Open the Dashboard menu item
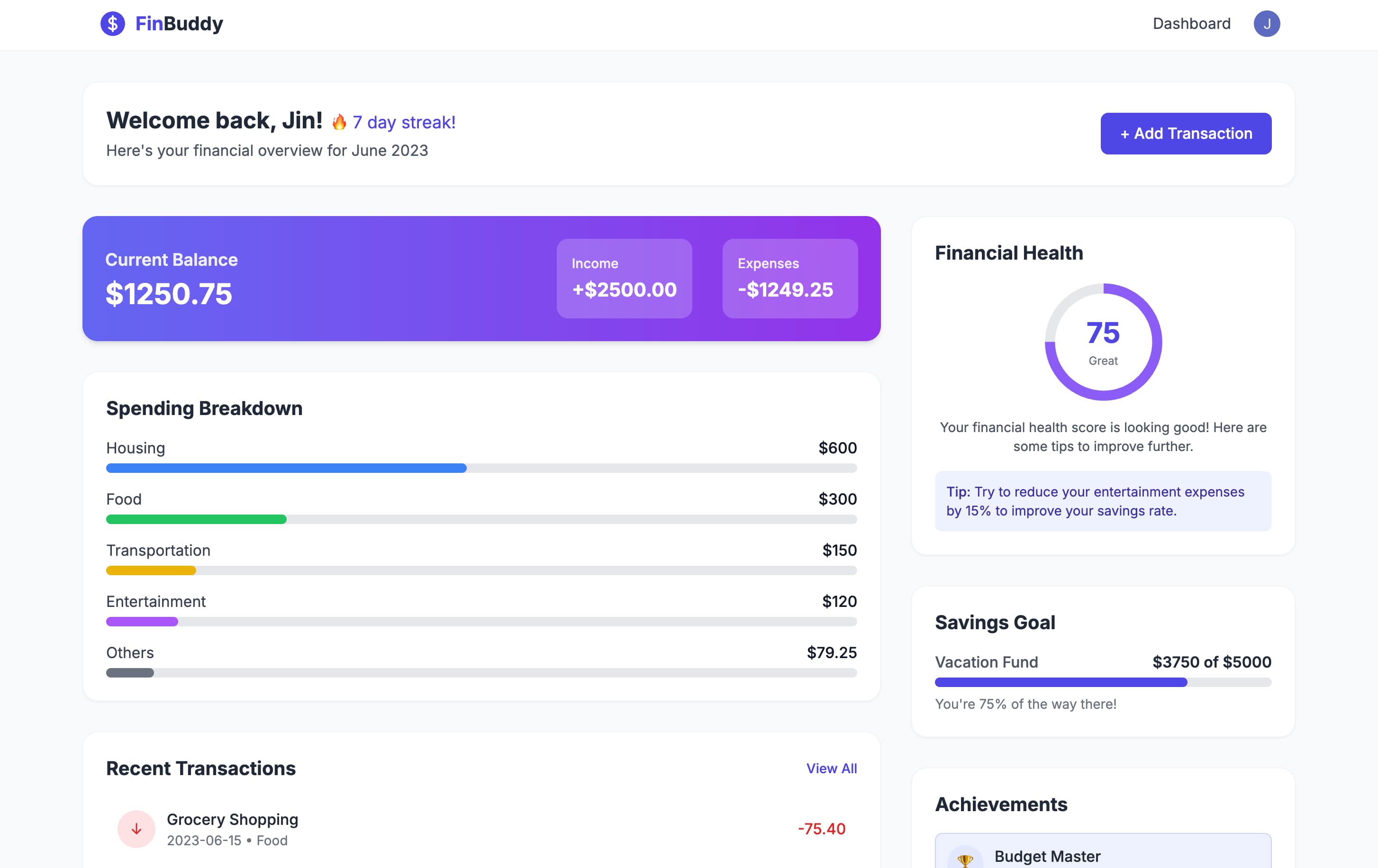Viewport: 1378px width, 868px height. (x=1191, y=24)
